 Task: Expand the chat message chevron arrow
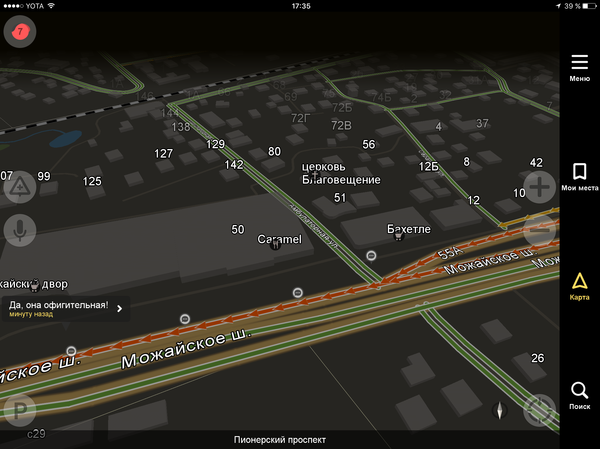(119, 308)
